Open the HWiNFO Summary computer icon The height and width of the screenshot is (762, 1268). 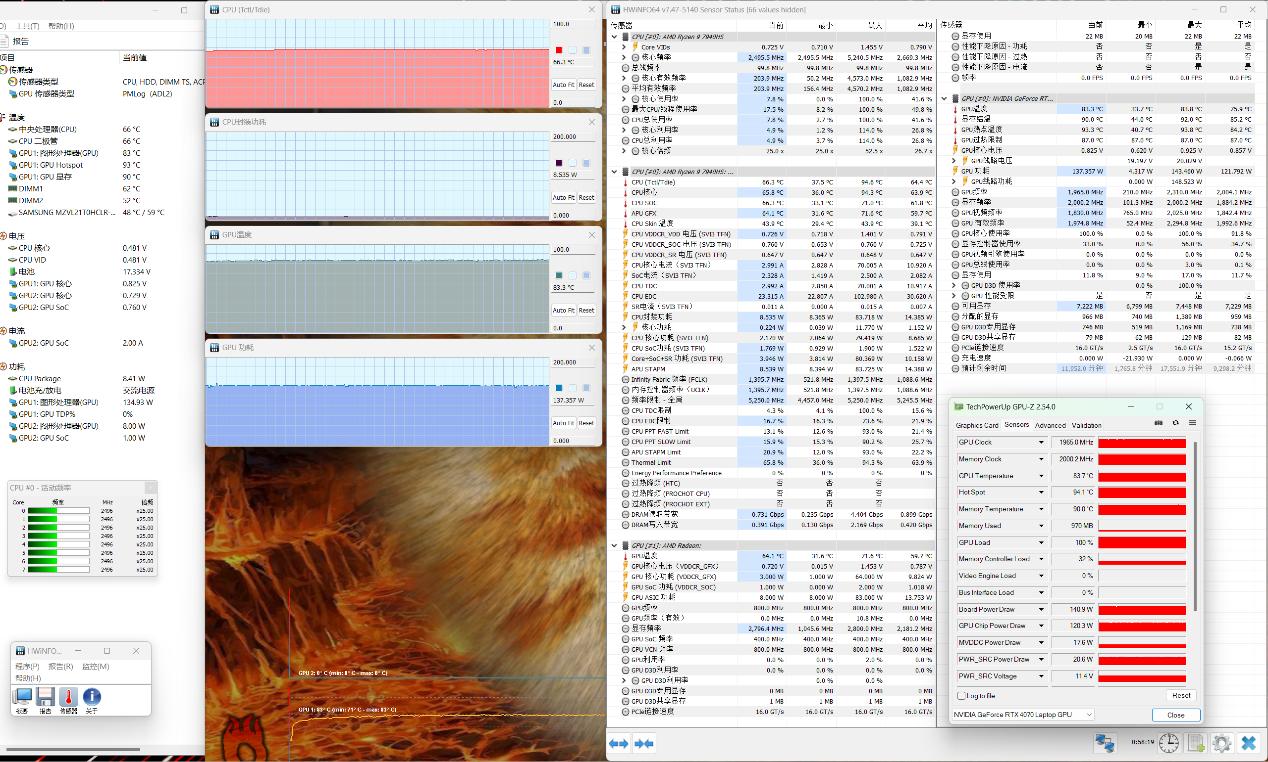23,696
